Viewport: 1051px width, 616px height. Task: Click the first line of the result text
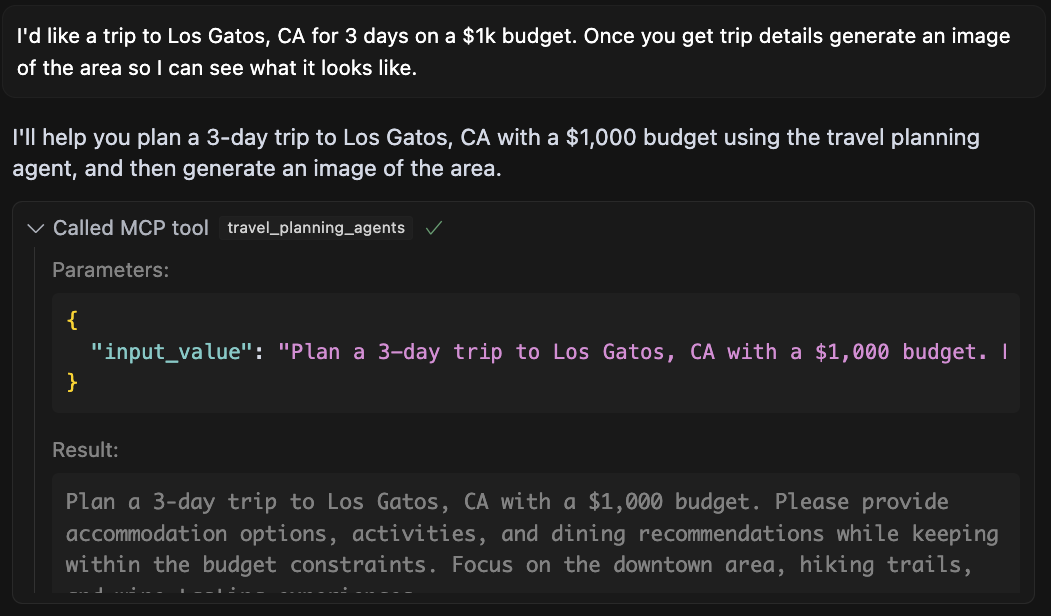(x=507, y=501)
